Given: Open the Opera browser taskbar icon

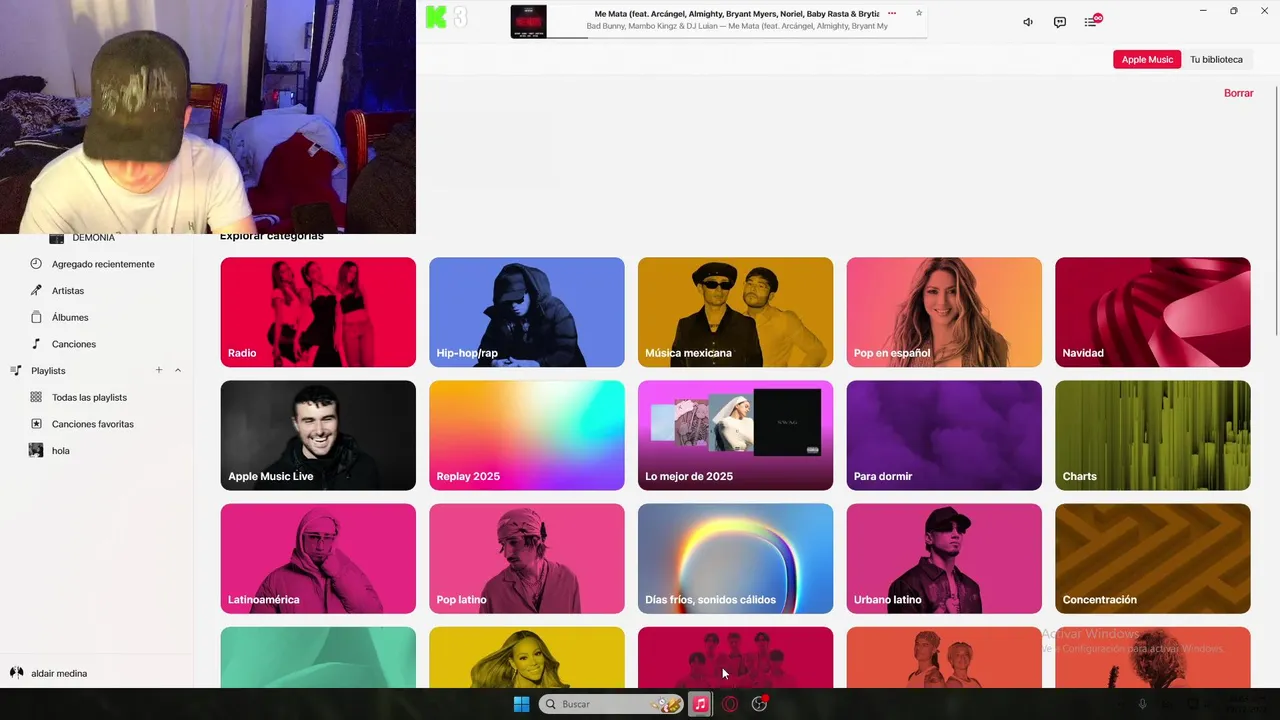Looking at the screenshot, I should point(730,704).
